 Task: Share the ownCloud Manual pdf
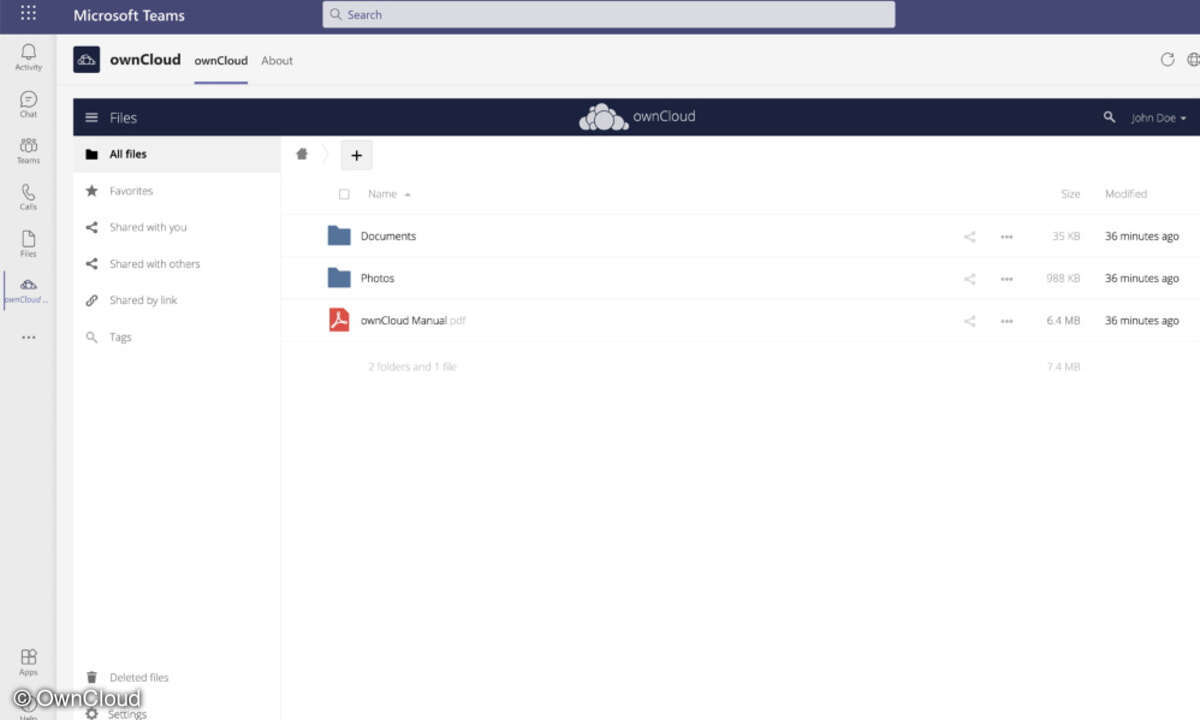(x=969, y=321)
